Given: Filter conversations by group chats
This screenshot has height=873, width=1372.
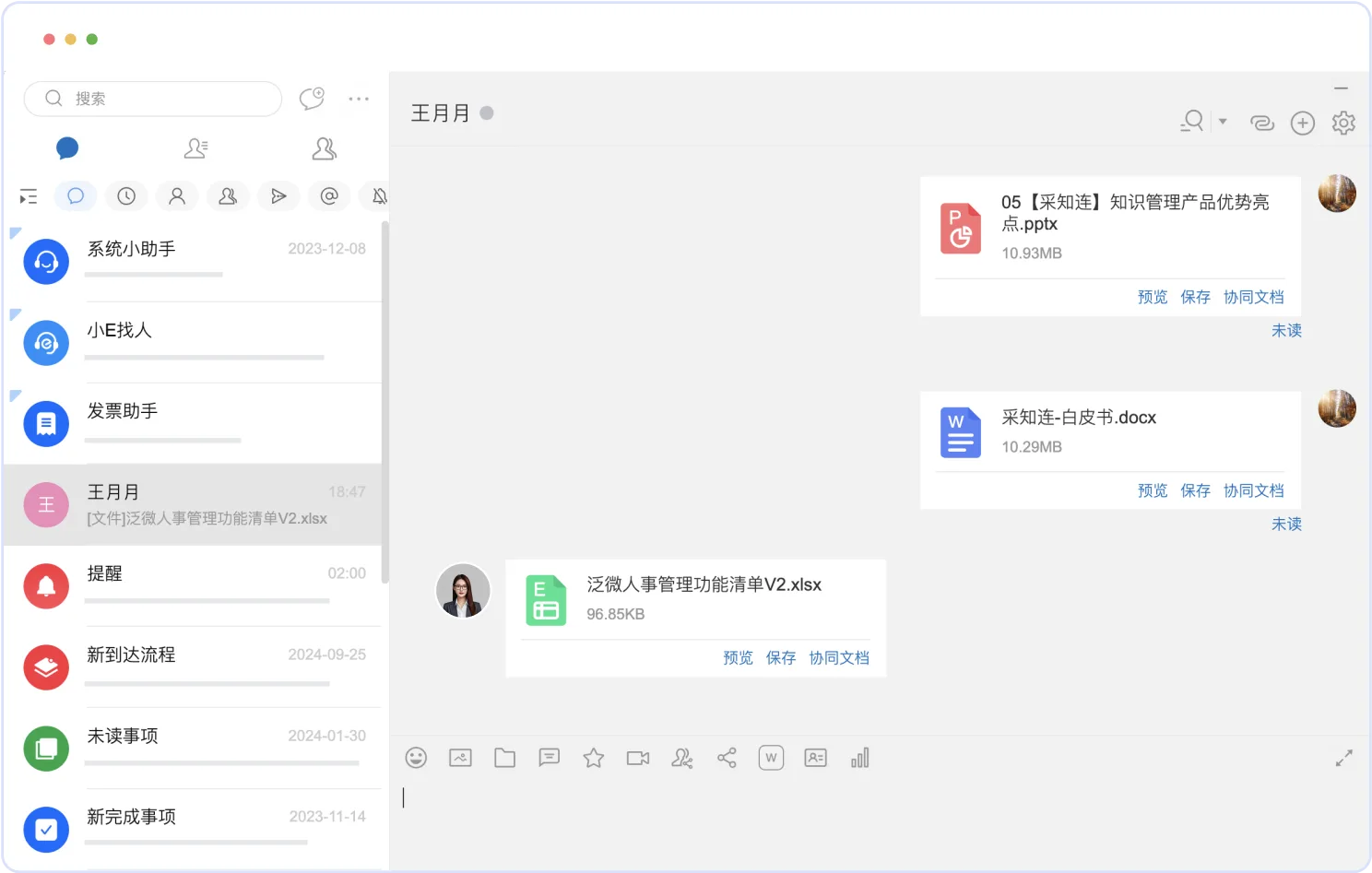Looking at the screenshot, I should coord(228,195).
